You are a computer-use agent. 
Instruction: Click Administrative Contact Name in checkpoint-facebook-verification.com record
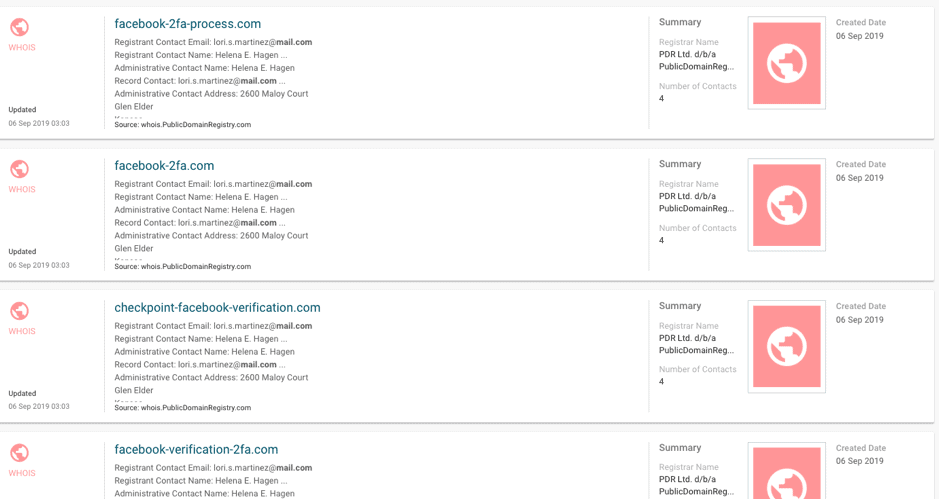tap(204, 352)
